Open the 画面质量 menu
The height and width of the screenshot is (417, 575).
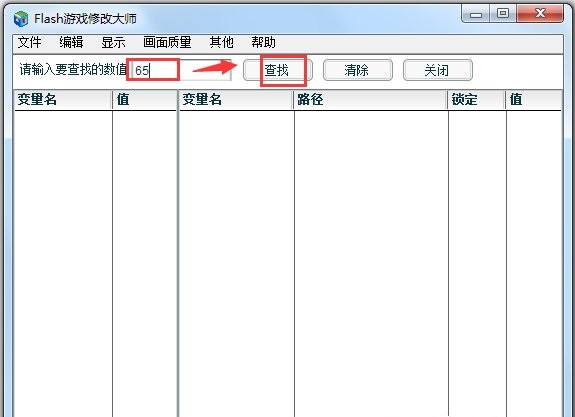pyautogui.click(x=167, y=43)
